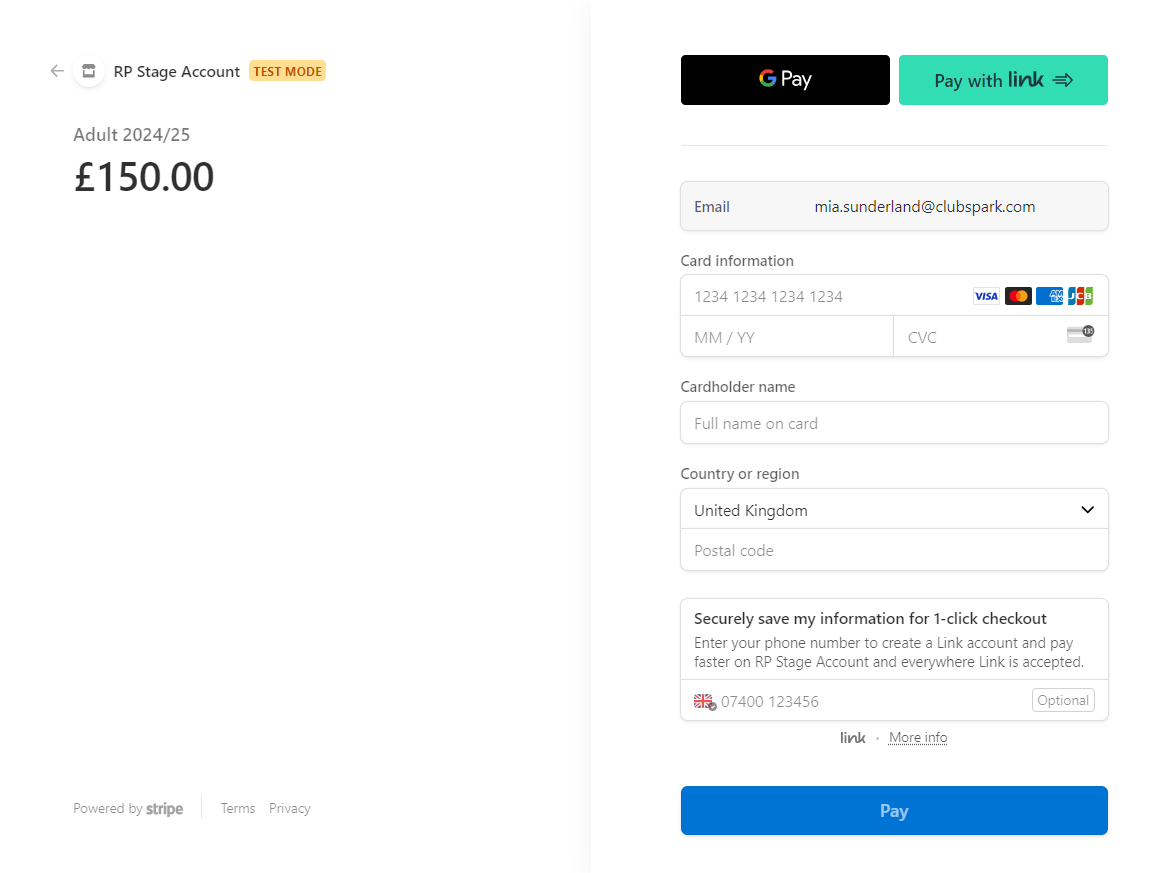Image resolution: width=1173 pixels, height=873 pixels.
Task: Open the Terms link
Action: (x=238, y=809)
